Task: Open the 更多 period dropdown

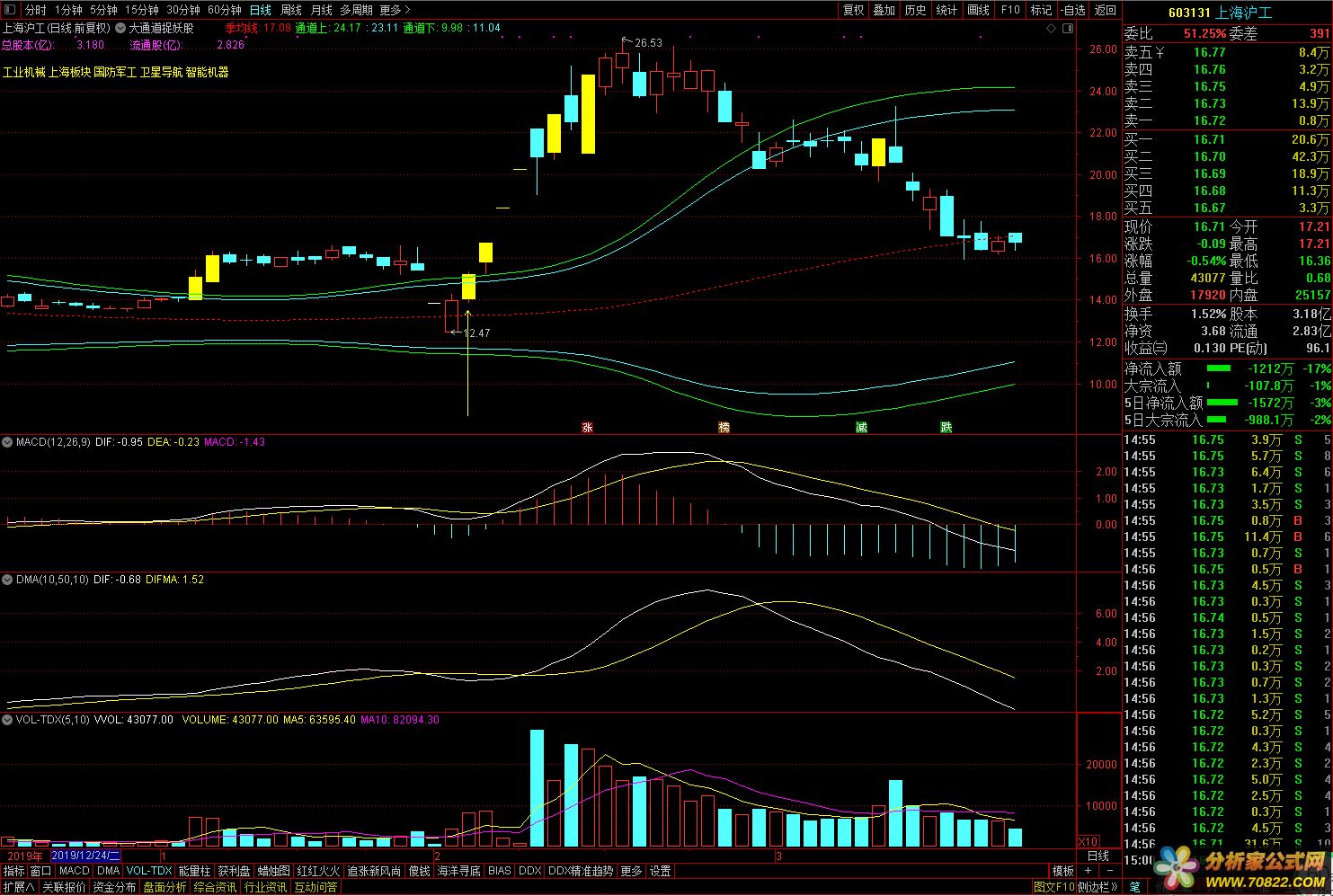Action: pyautogui.click(x=395, y=10)
